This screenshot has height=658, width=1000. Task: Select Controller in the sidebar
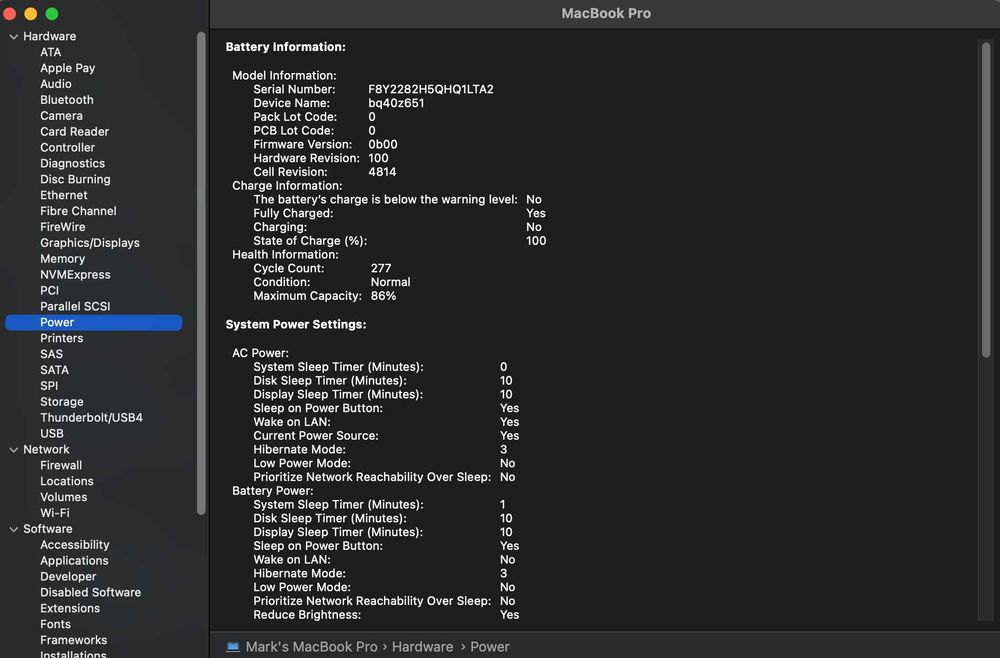coord(67,148)
